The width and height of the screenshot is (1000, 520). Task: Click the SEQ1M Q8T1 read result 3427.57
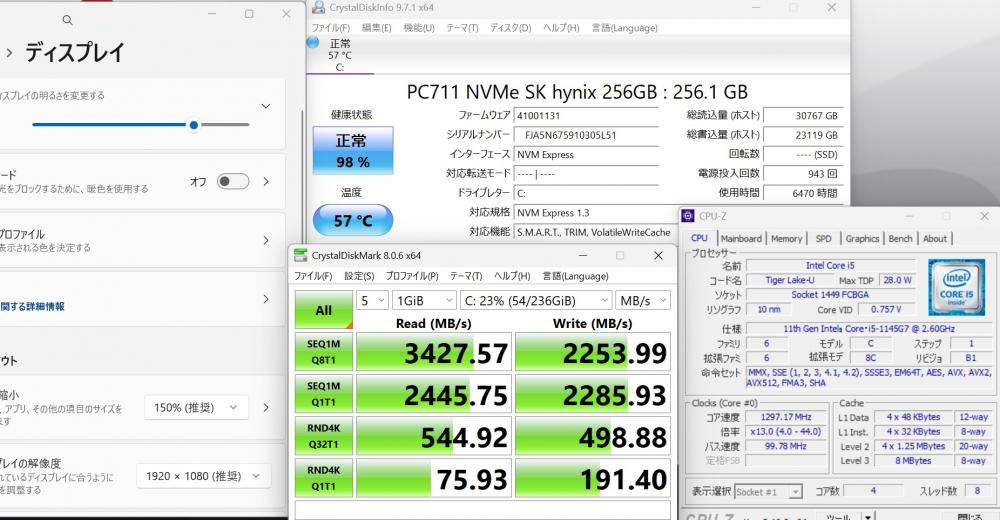point(434,352)
